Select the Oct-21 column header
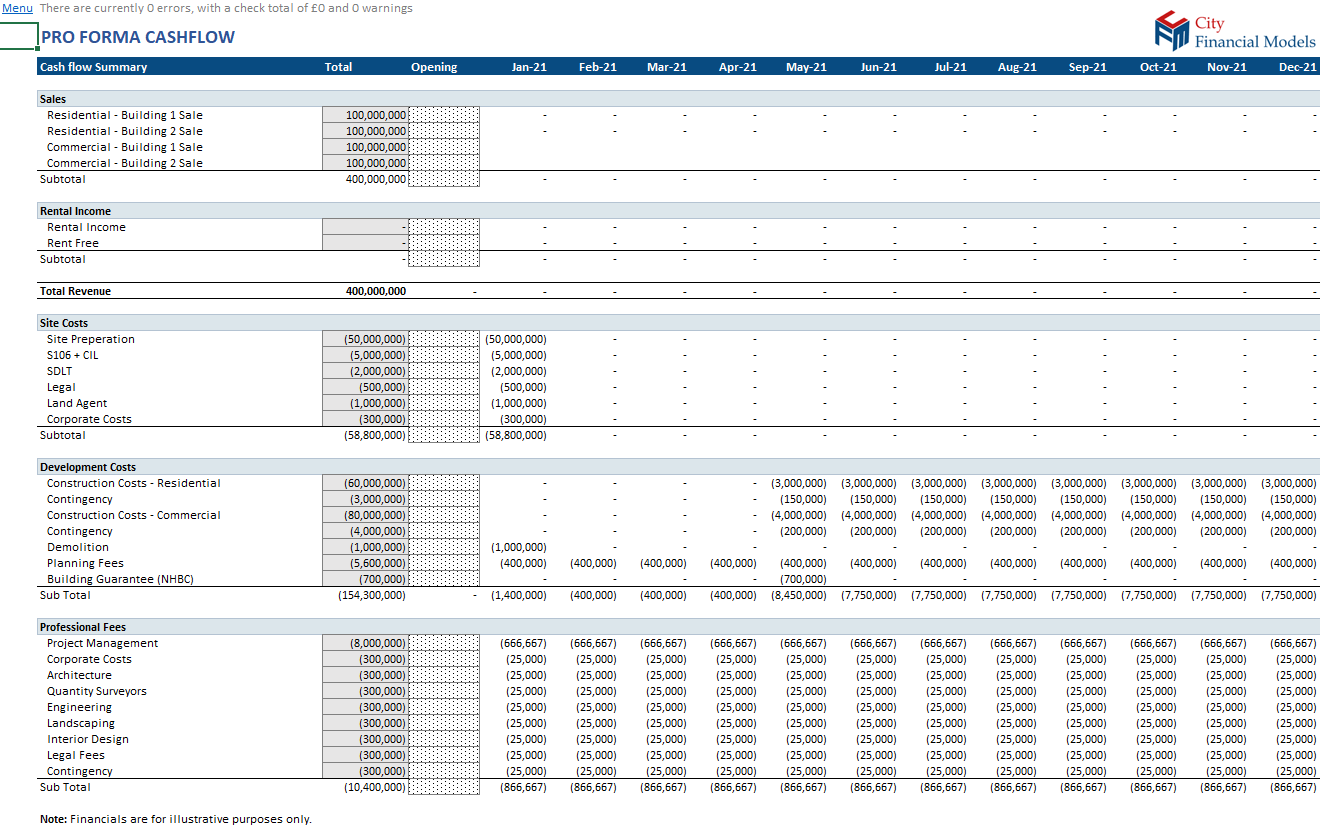1328x829 pixels. click(1159, 67)
